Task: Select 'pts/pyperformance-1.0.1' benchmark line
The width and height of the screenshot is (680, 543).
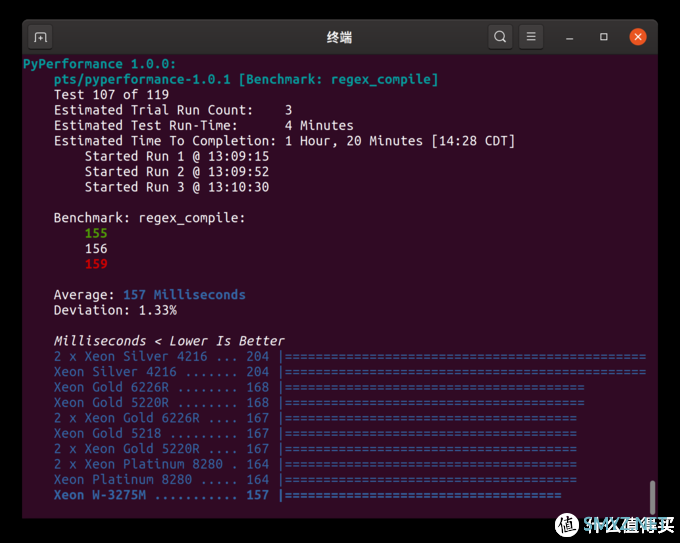Action: click(246, 79)
